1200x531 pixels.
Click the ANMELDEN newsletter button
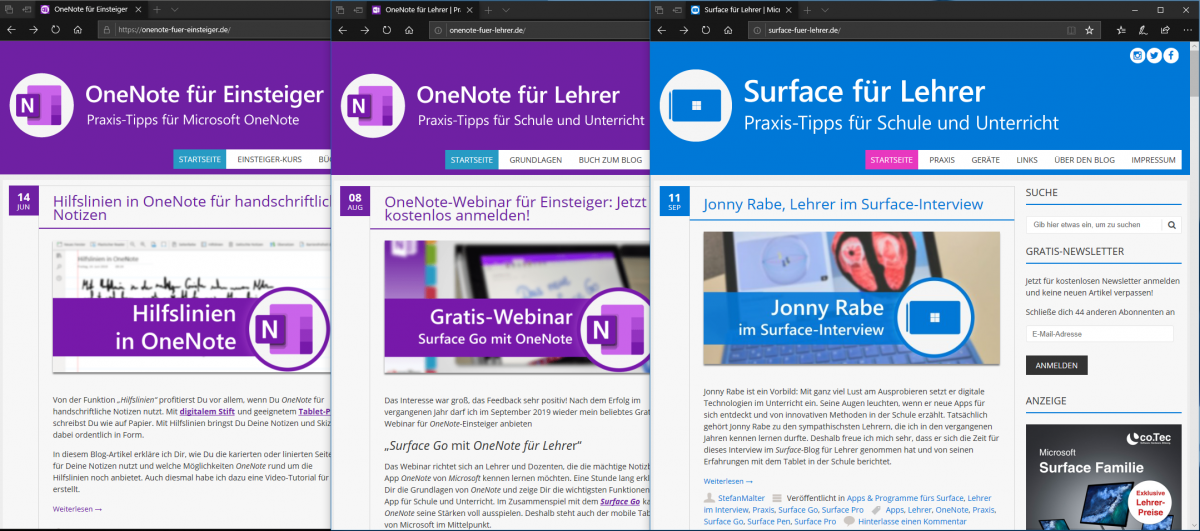(1056, 365)
